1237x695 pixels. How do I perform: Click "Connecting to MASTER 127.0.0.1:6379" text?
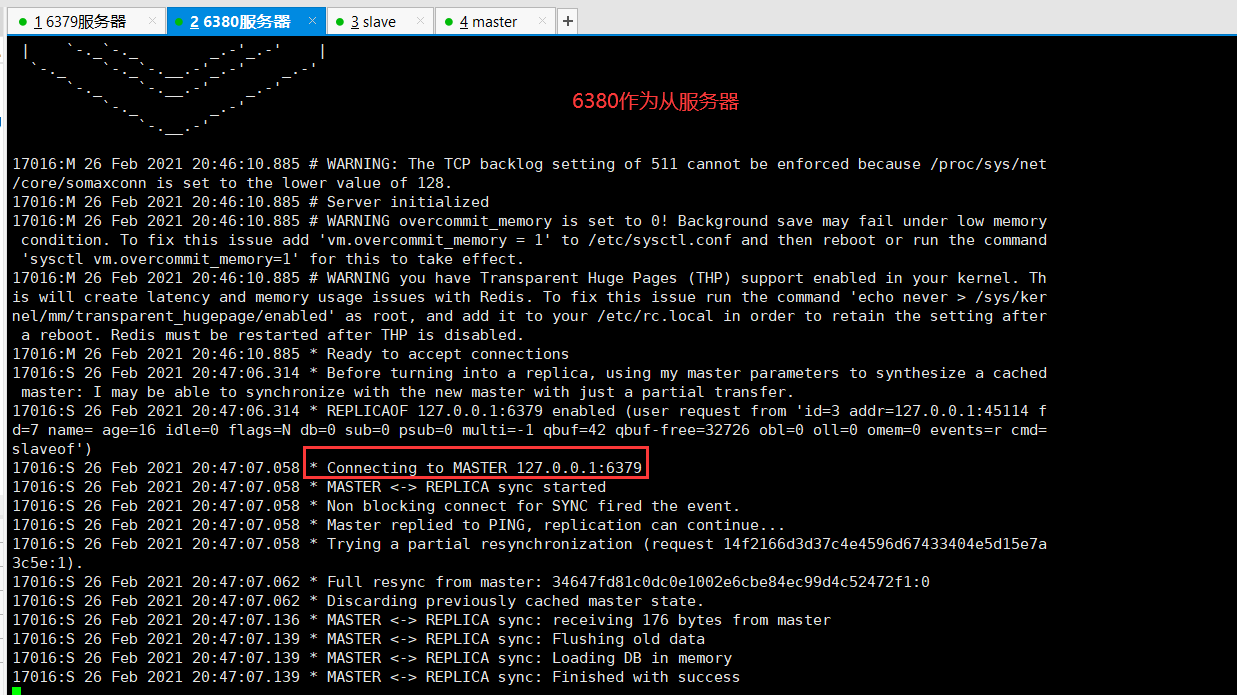click(484, 468)
